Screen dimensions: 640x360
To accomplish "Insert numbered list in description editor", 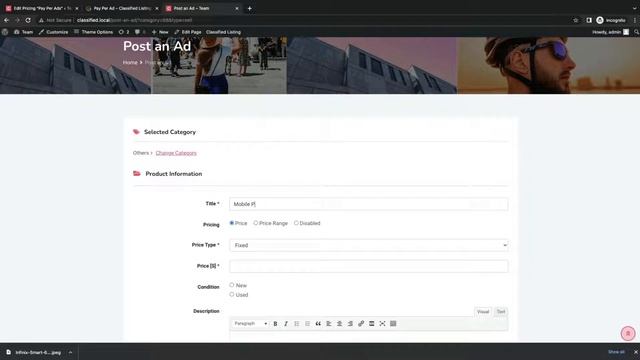I will tap(307, 324).
